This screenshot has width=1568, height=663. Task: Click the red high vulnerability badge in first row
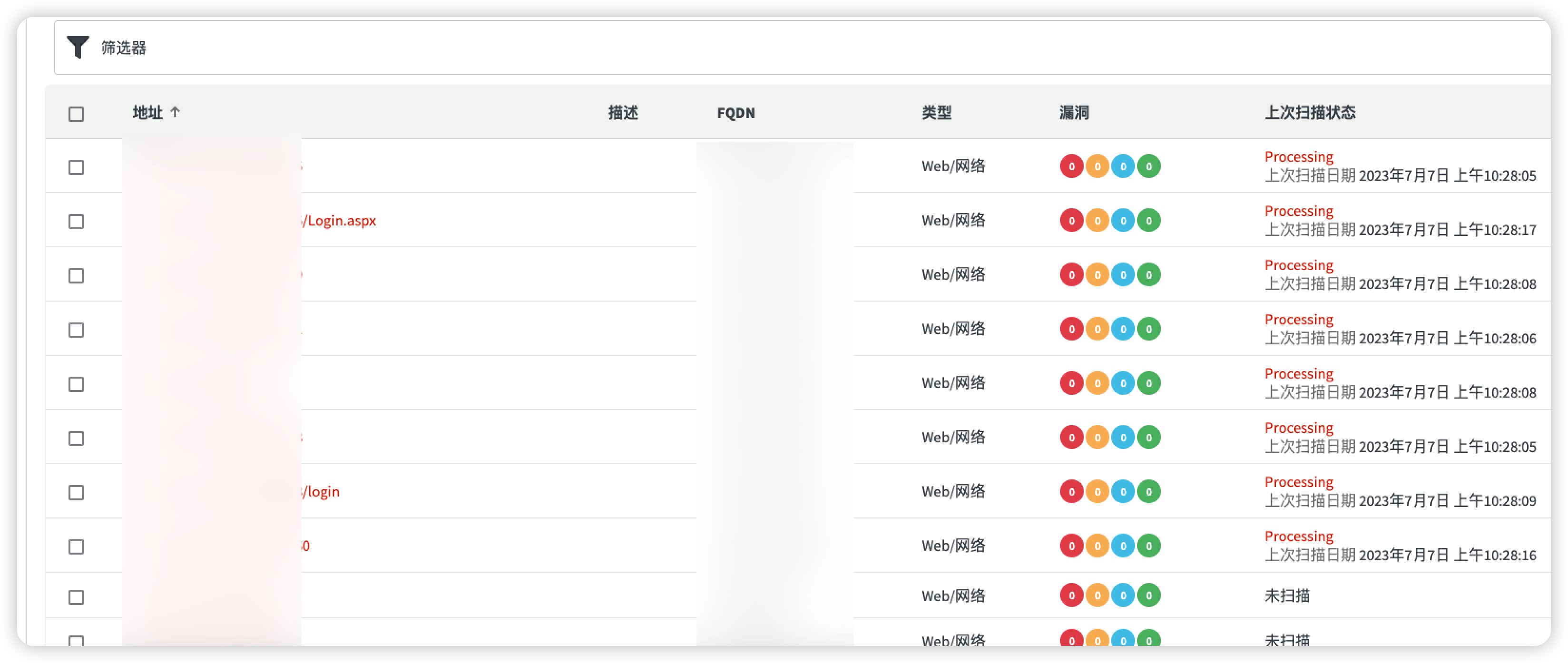1071,166
